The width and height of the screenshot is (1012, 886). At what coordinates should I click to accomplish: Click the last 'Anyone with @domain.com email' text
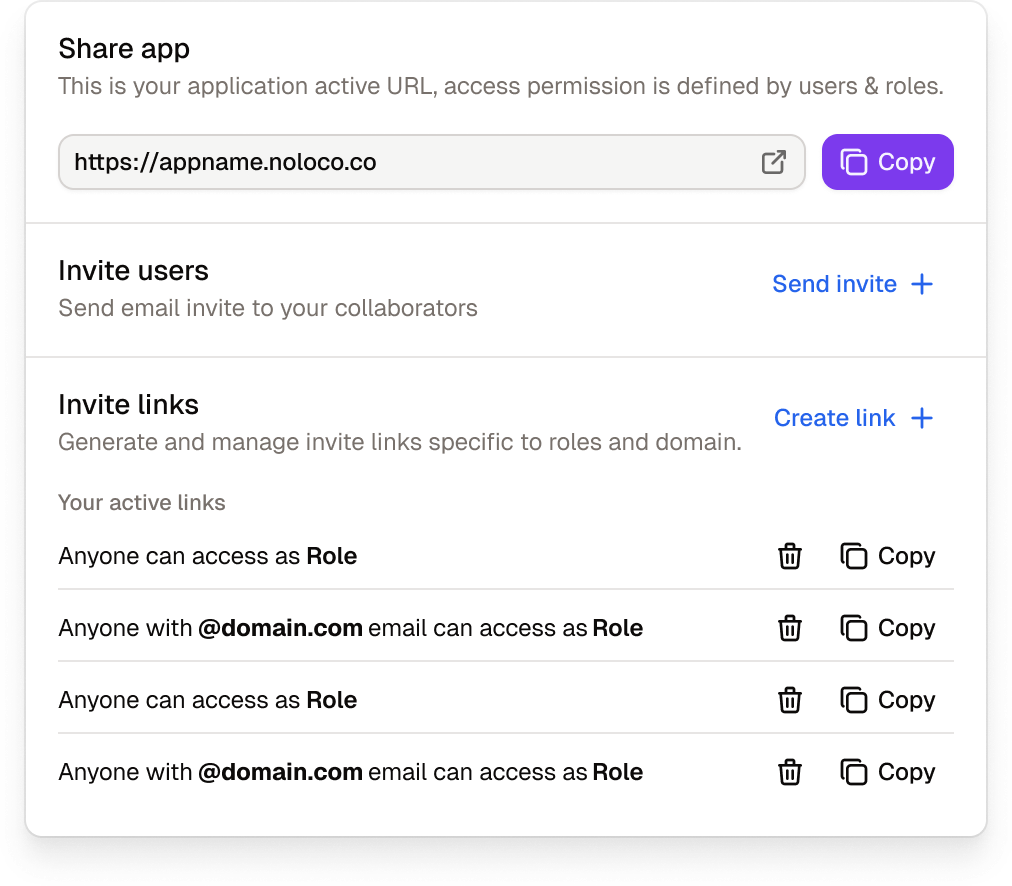(x=350, y=772)
